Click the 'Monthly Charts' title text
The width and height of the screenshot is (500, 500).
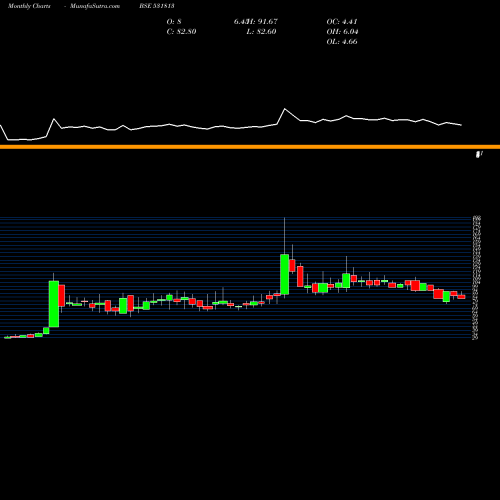click(x=29, y=6)
